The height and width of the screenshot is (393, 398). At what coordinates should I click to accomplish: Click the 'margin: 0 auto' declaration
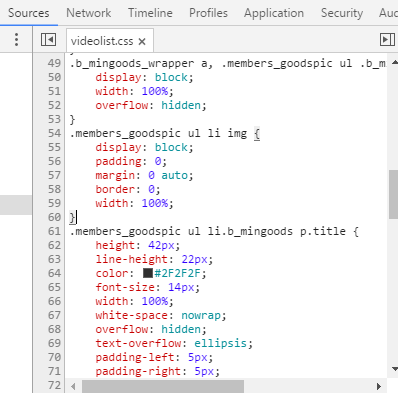click(144, 175)
